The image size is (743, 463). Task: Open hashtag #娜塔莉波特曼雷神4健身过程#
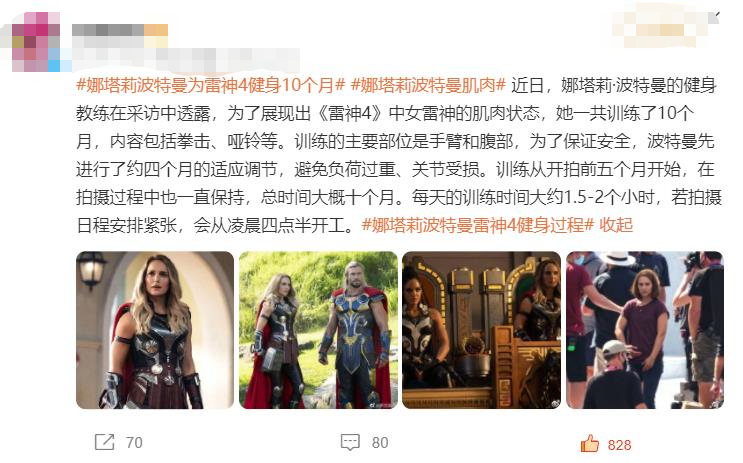point(478,225)
